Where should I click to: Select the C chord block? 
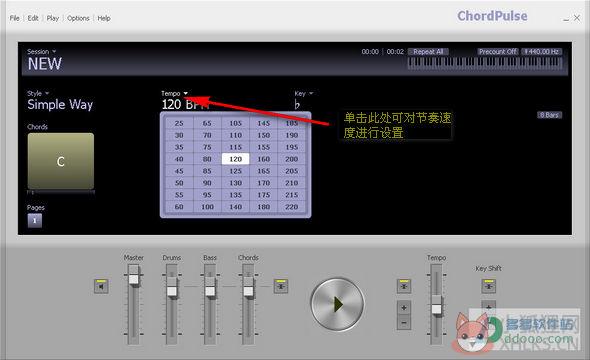[x=61, y=161]
